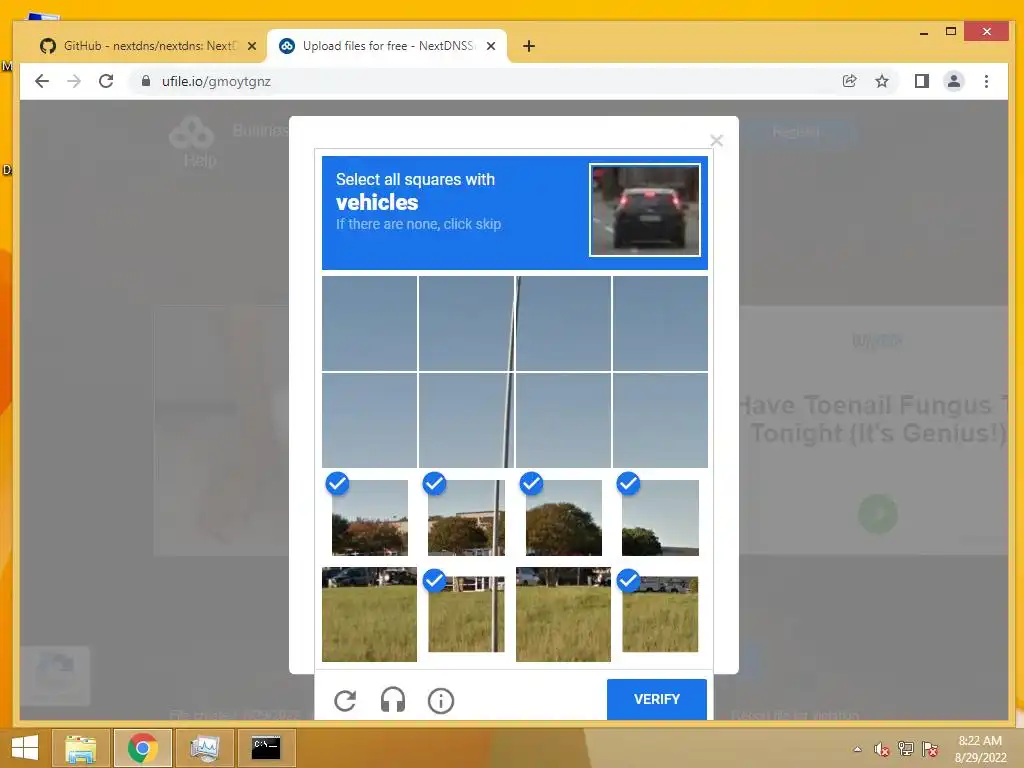Go forward with the browser forward arrow
The height and width of the screenshot is (768, 1024).
pos(74,81)
